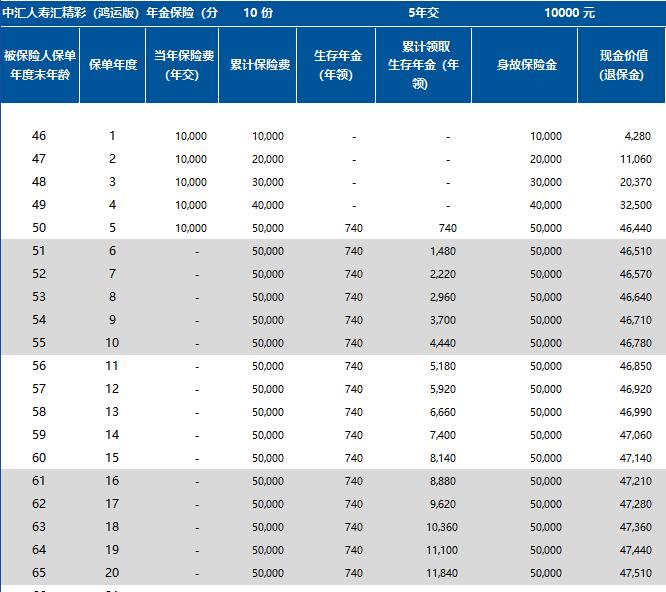The image size is (666, 592).
Task: Select the 累计保险费 column header
Action: click(257, 65)
